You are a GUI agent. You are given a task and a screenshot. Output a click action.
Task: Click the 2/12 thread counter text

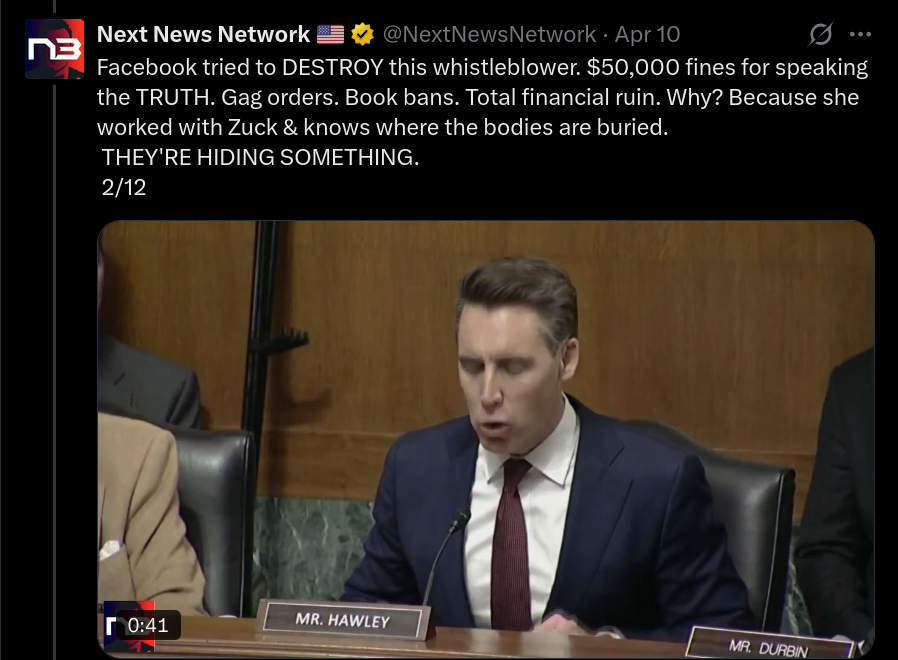pyautogui.click(x=124, y=187)
